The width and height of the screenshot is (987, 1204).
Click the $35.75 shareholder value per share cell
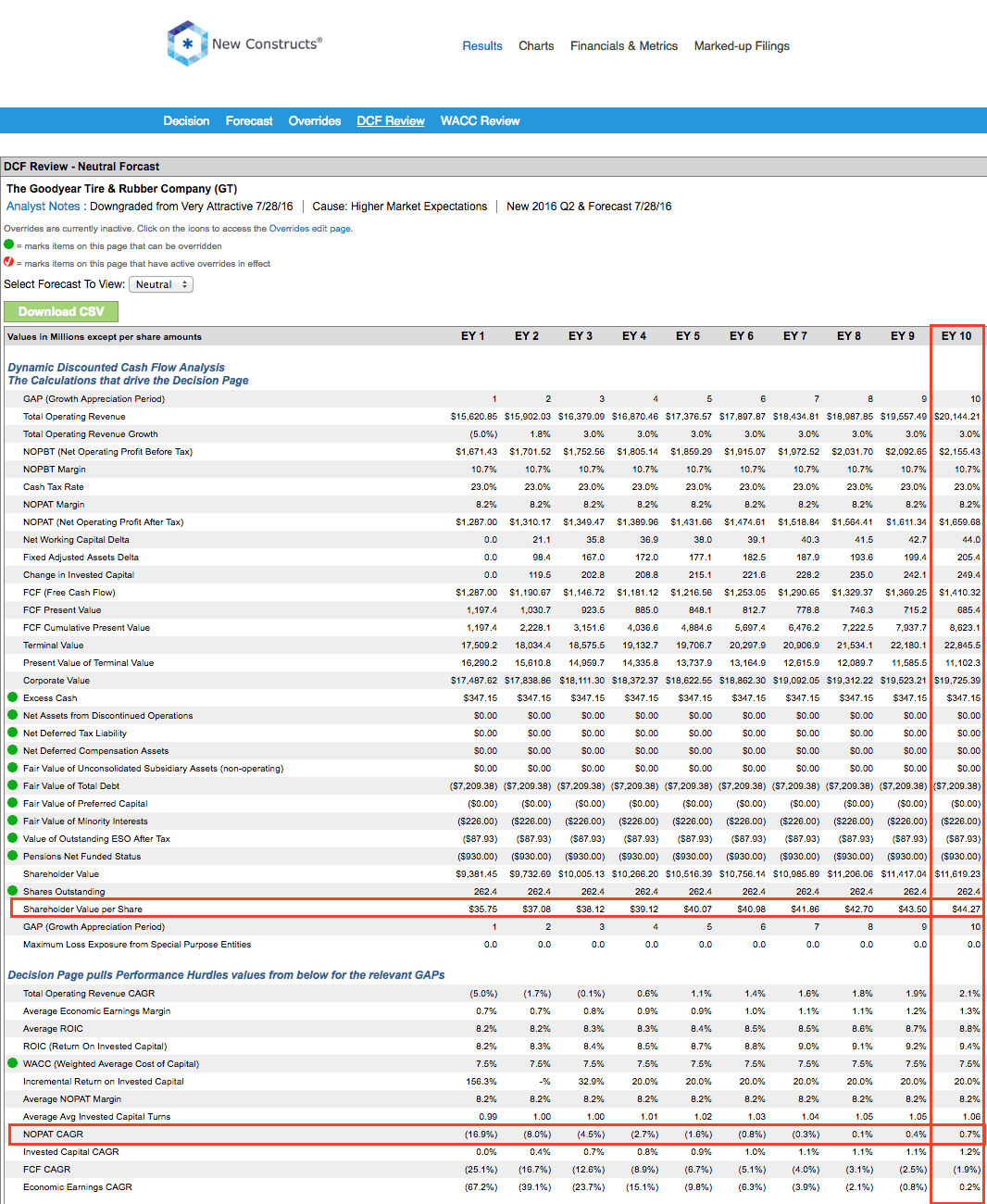[482, 909]
